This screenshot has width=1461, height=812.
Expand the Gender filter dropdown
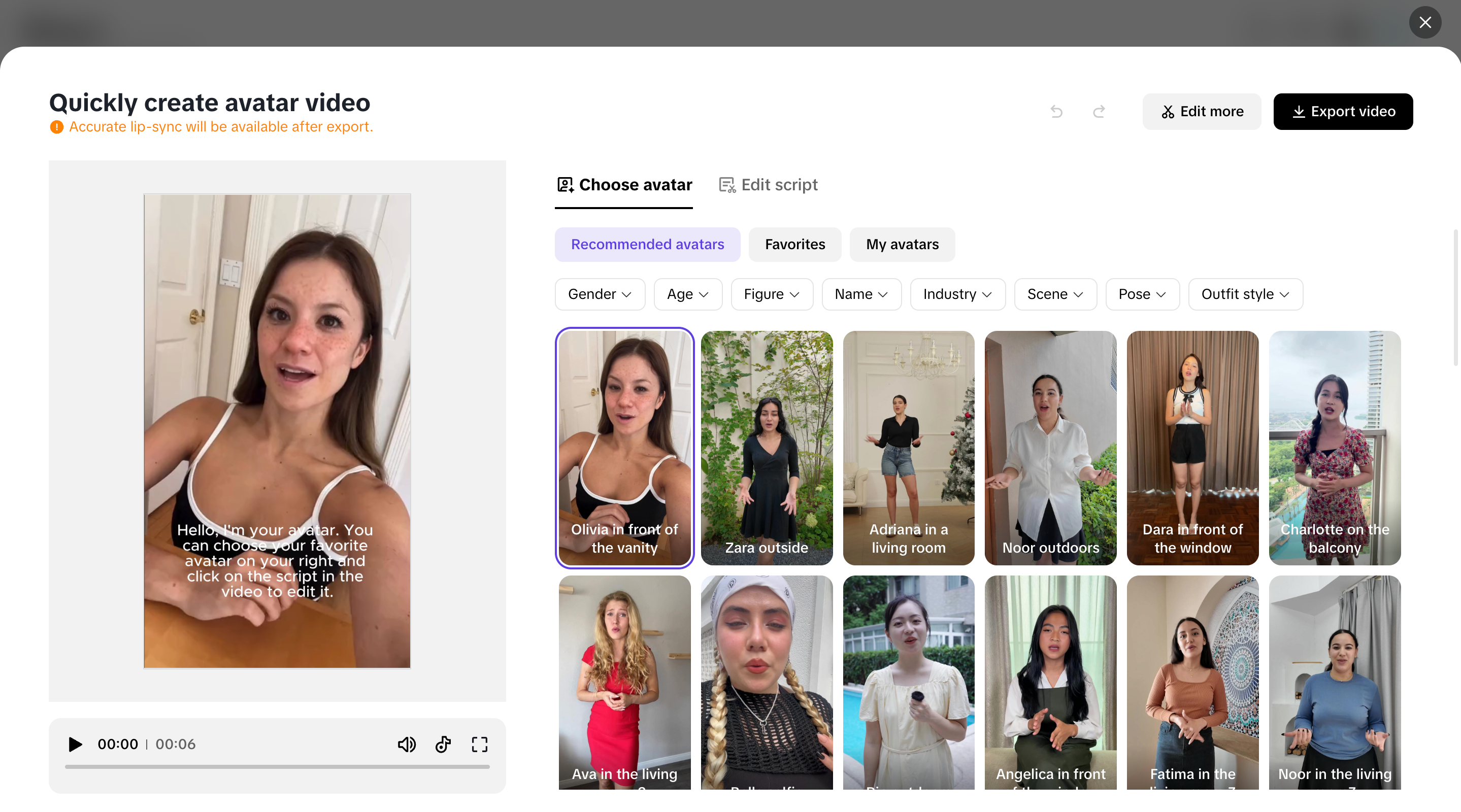[x=600, y=294]
